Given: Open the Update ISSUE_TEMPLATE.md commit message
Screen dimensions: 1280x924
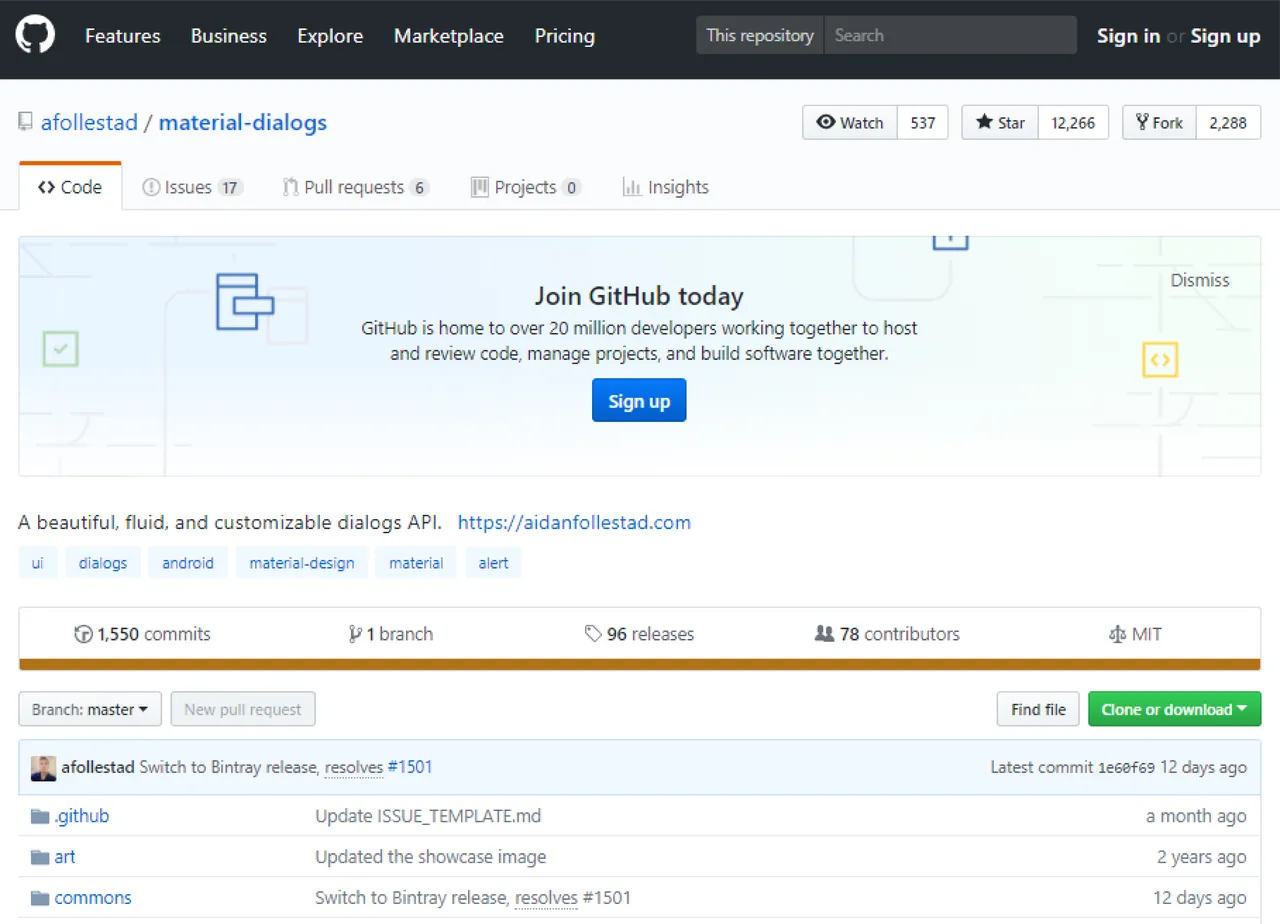Looking at the screenshot, I should point(428,816).
